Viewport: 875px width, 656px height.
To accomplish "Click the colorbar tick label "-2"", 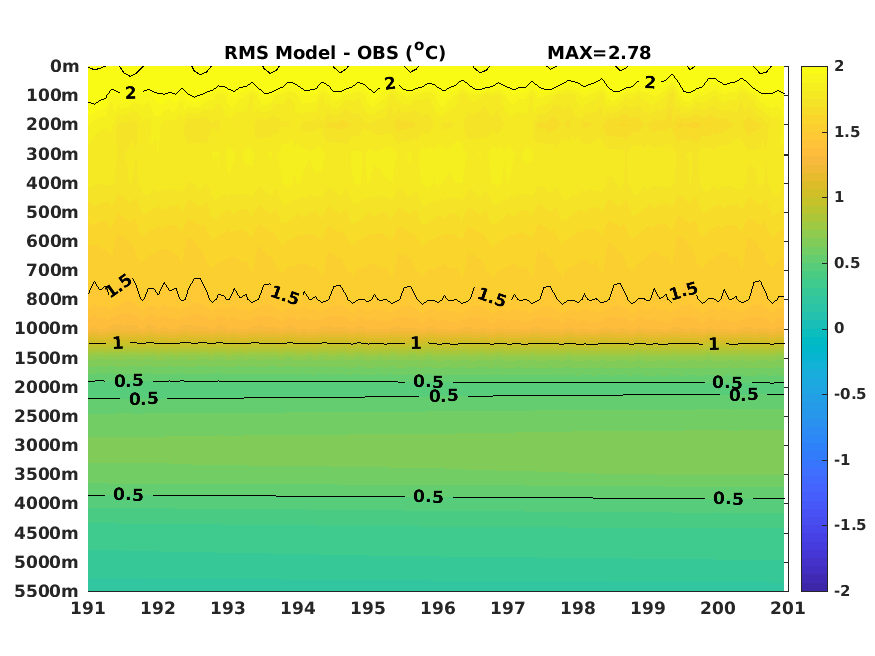I will pyautogui.click(x=842, y=590).
